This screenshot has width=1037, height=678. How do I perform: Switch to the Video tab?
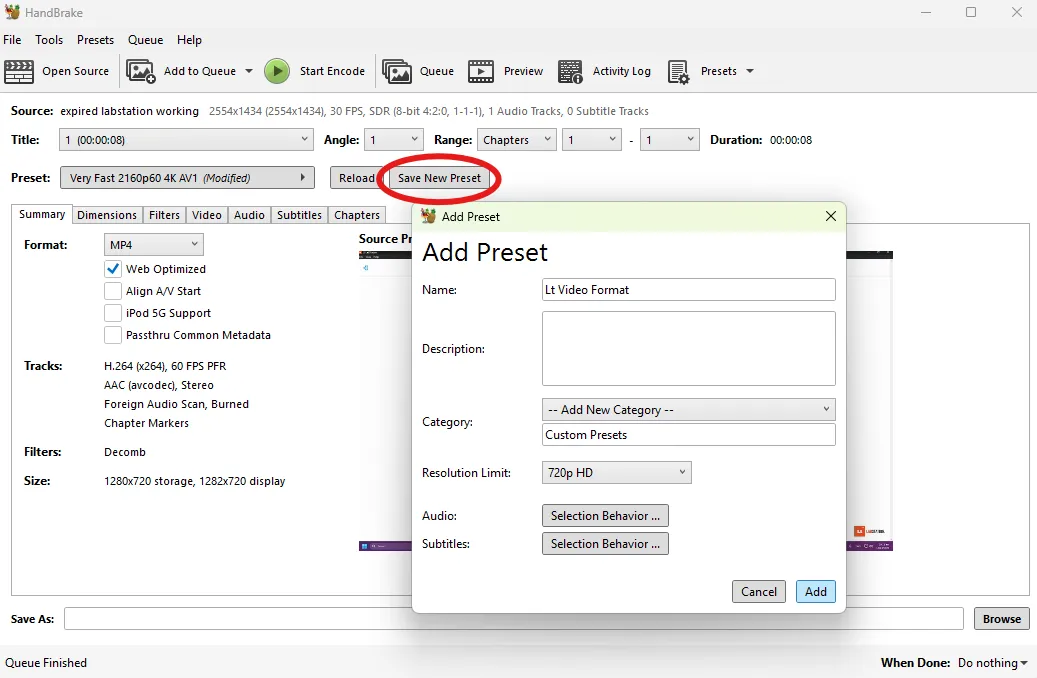point(206,215)
